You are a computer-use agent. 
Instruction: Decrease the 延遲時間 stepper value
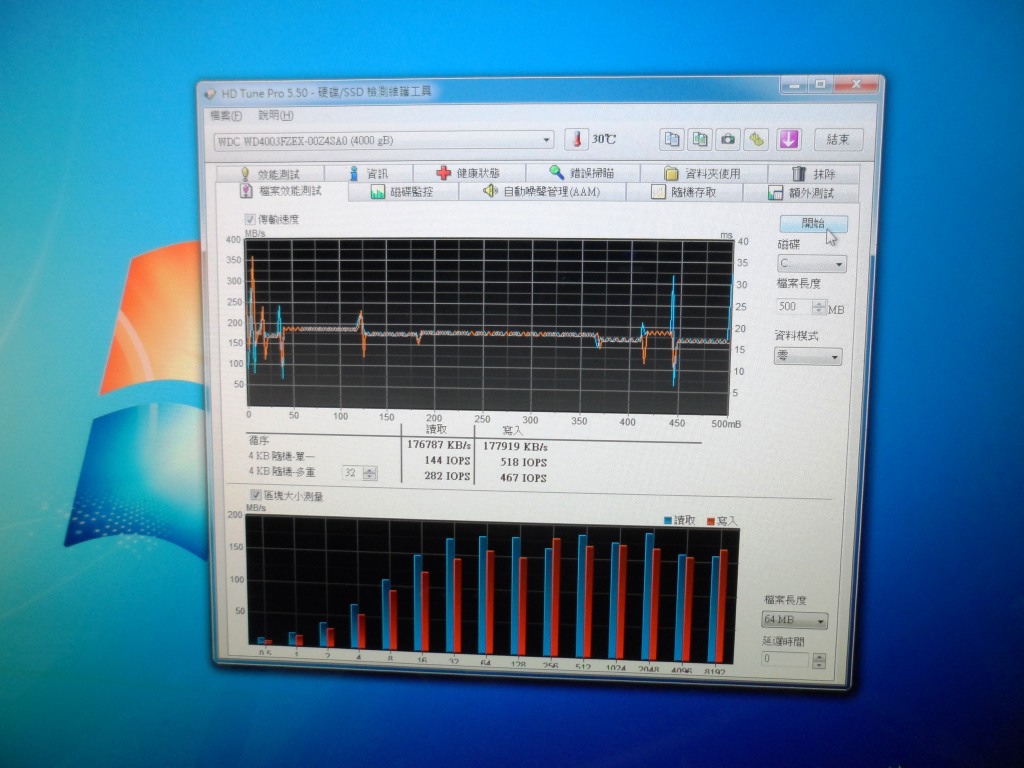point(818,665)
